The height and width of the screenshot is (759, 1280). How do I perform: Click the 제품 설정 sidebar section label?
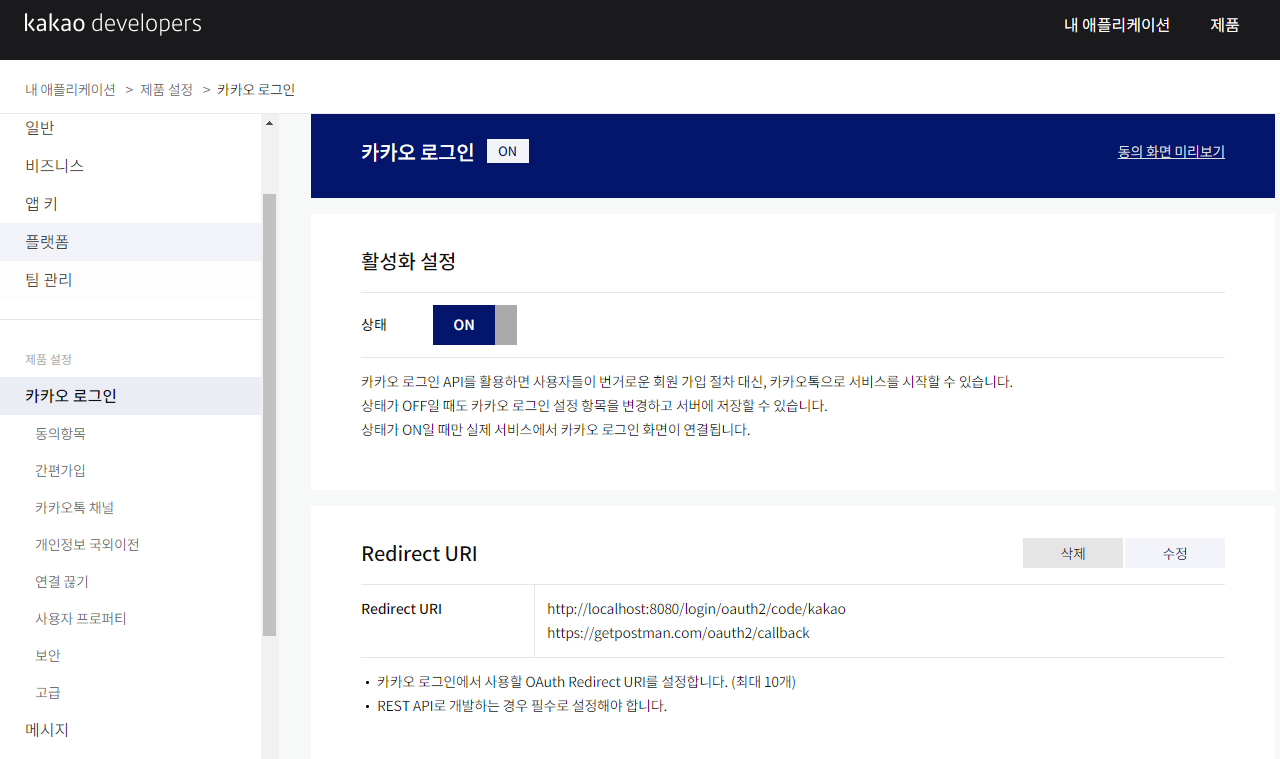(x=48, y=359)
